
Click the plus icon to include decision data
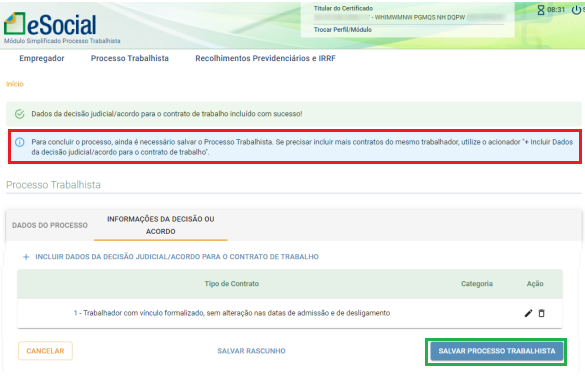click(26, 257)
